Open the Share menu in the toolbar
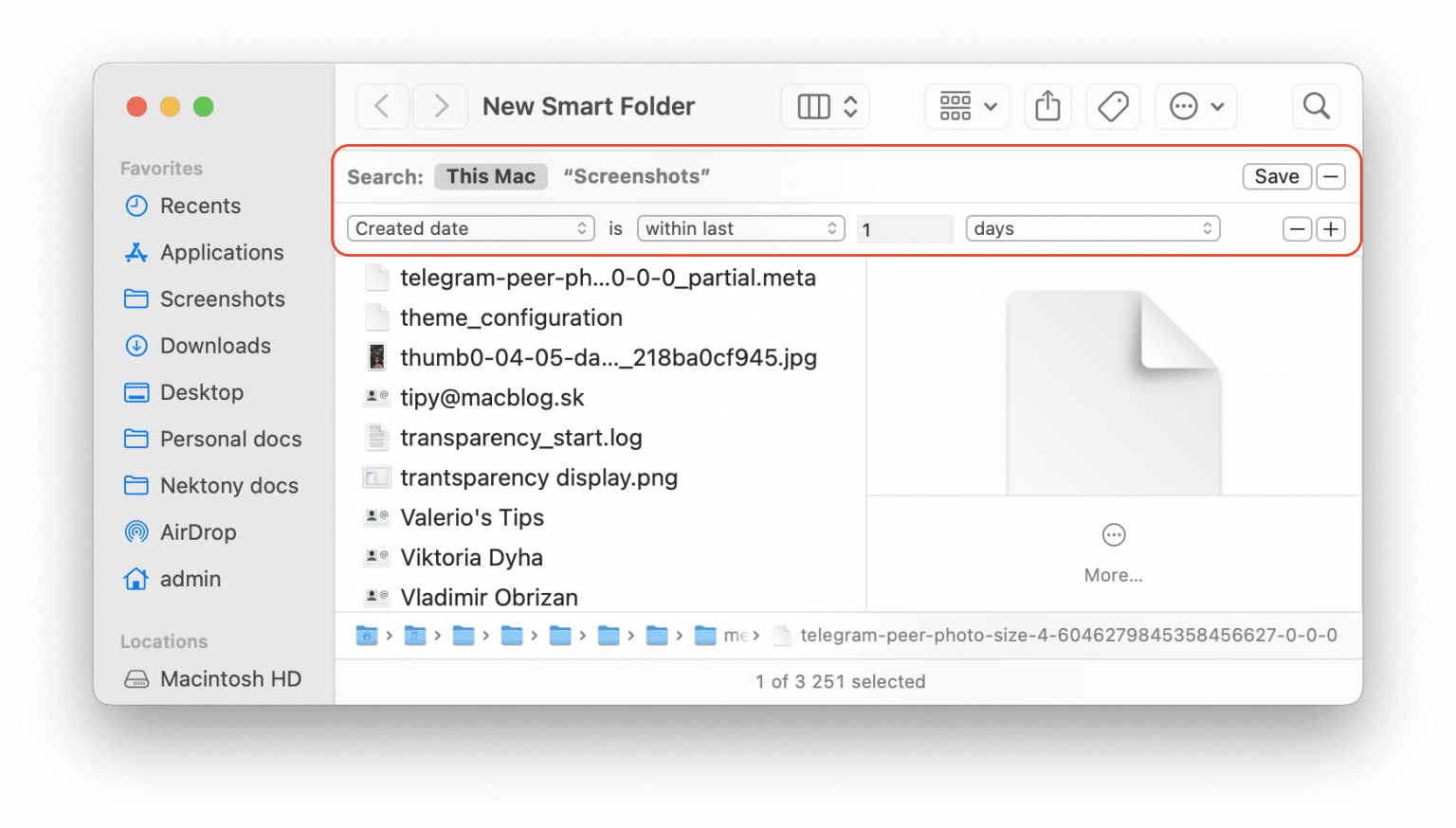Screen dimensions: 1456x828 pos(1047,106)
